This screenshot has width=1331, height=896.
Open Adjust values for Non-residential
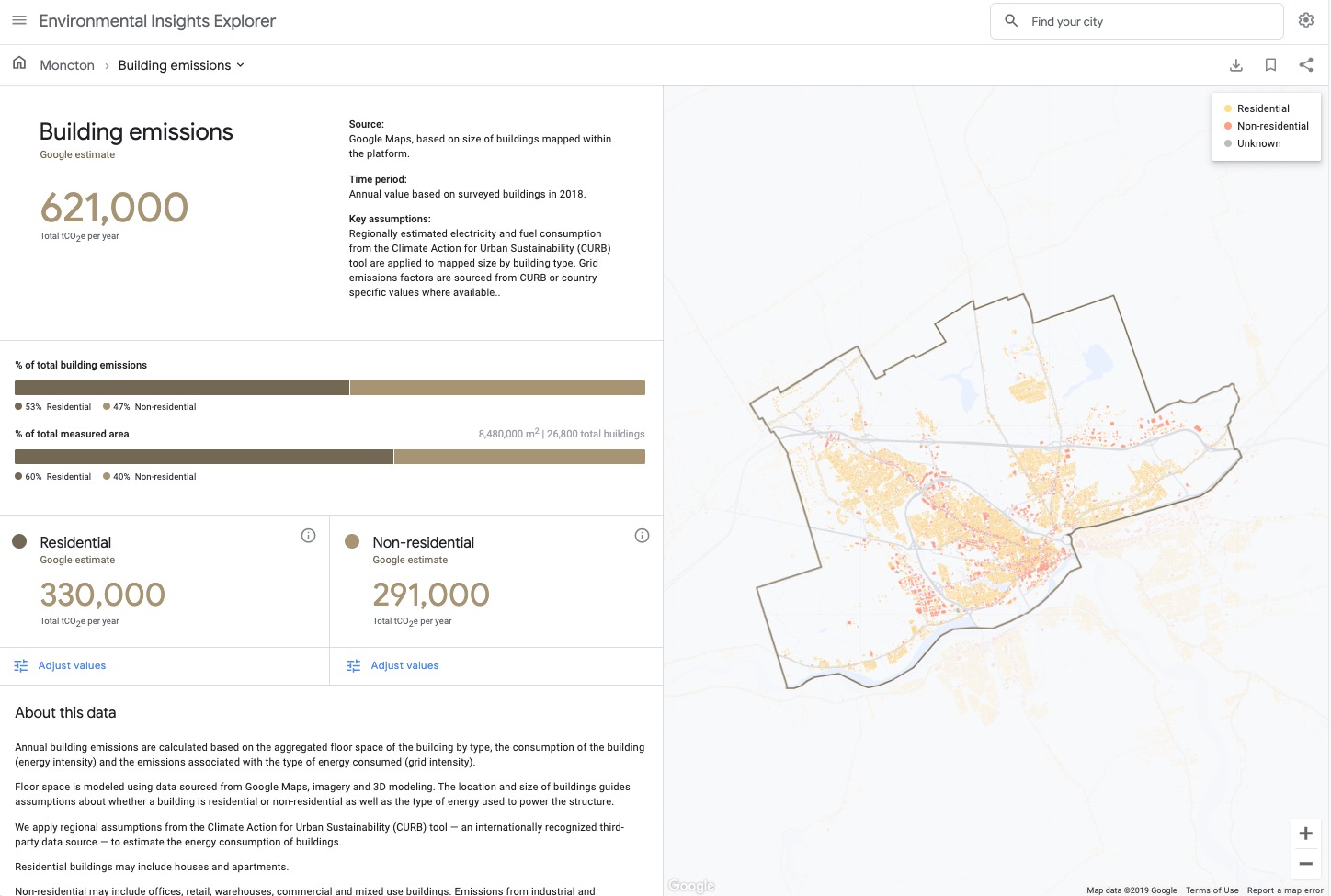click(x=404, y=666)
